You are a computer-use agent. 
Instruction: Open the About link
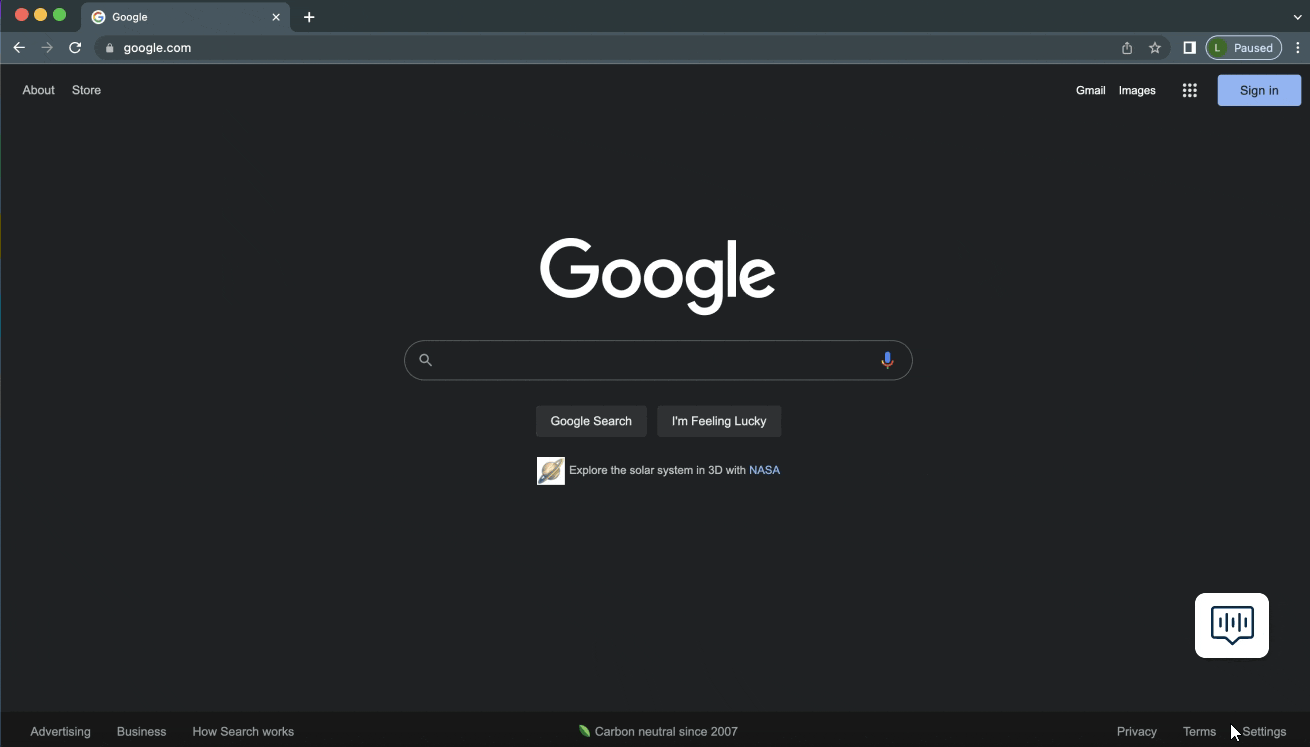click(x=38, y=90)
